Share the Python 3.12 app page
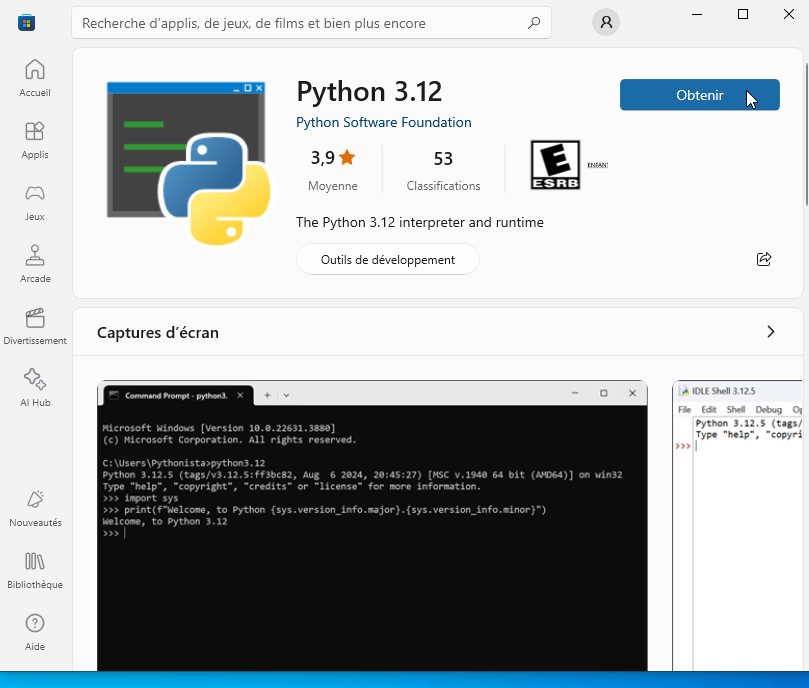 coord(764,259)
